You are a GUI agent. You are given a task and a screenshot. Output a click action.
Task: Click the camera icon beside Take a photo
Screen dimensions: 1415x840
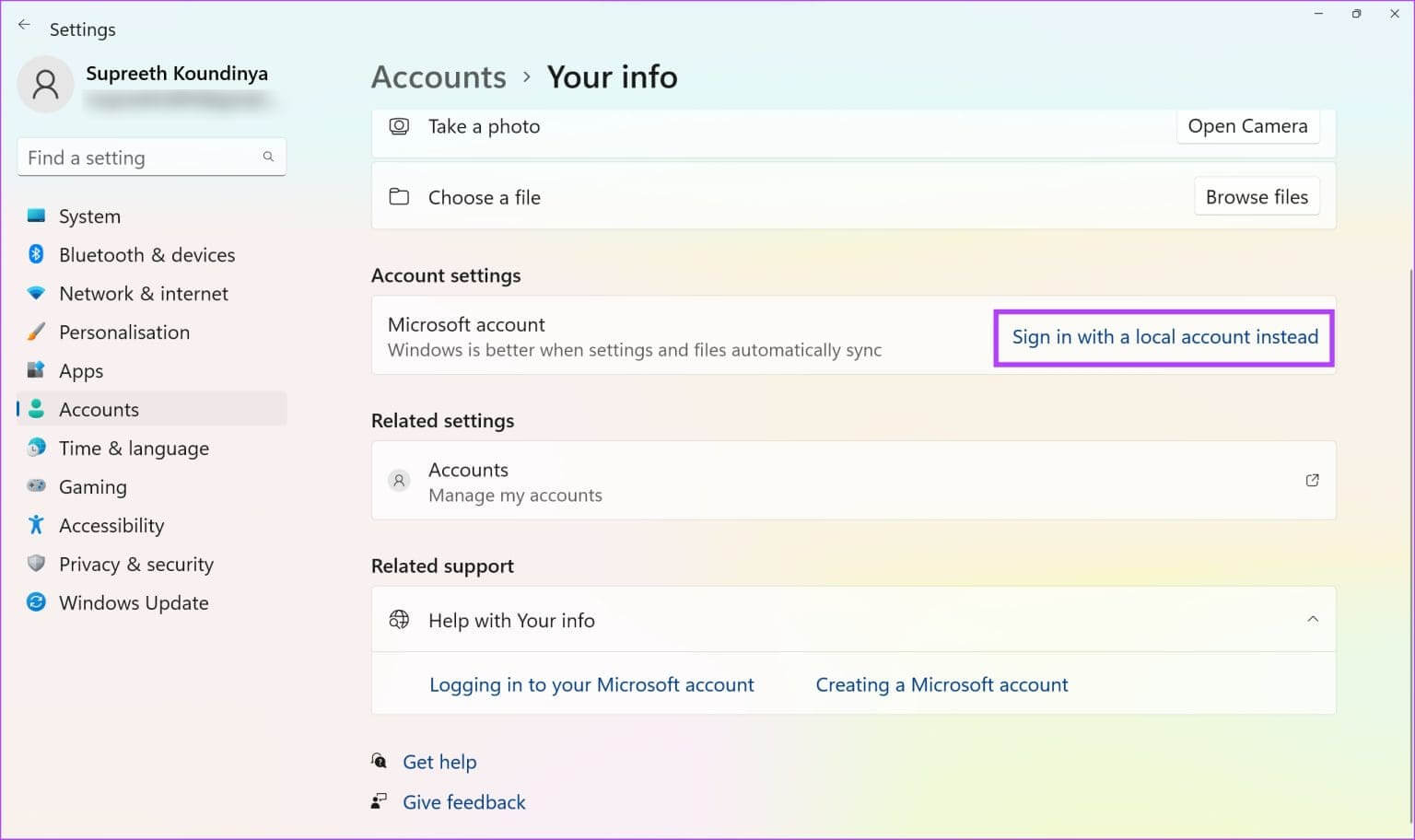tap(399, 126)
